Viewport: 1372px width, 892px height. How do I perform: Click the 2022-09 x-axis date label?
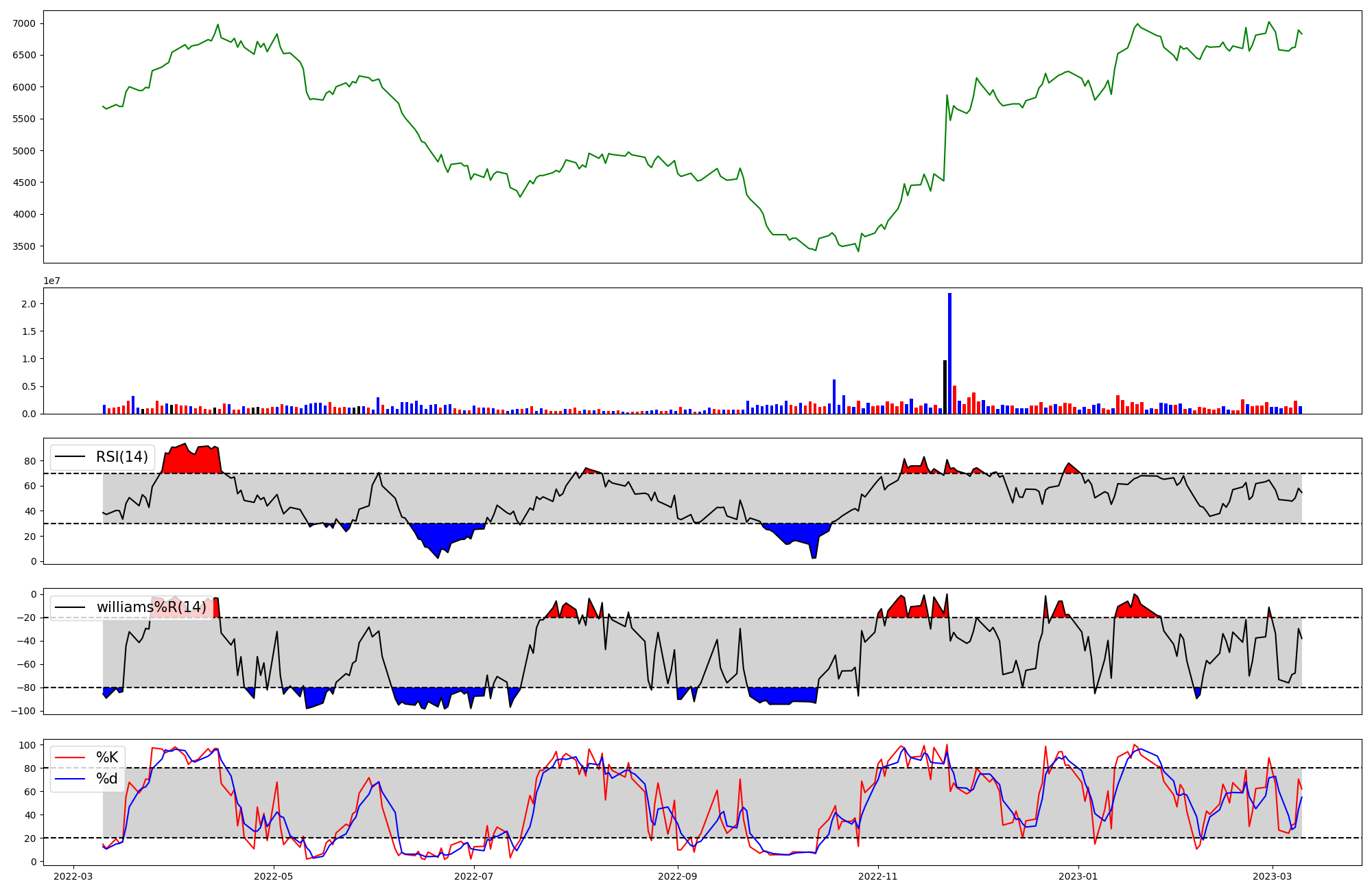click(x=678, y=876)
